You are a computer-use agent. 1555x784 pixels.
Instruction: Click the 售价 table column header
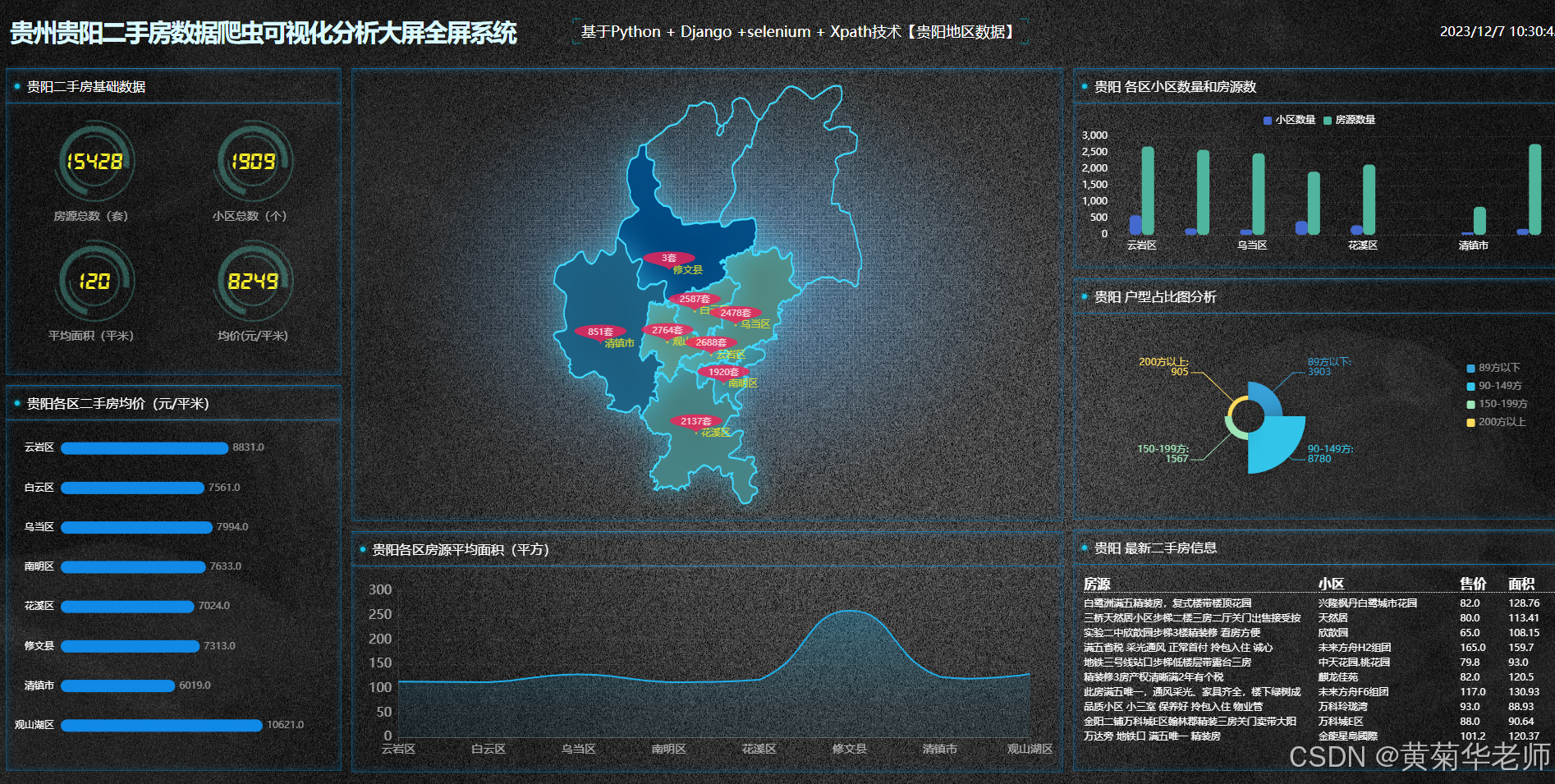pos(1473,584)
